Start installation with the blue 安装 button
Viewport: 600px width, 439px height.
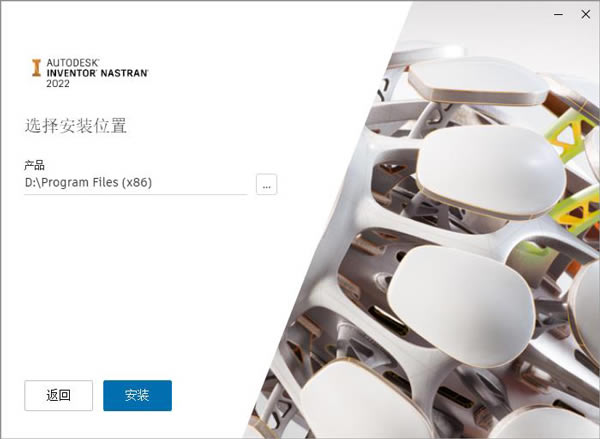coord(137,395)
